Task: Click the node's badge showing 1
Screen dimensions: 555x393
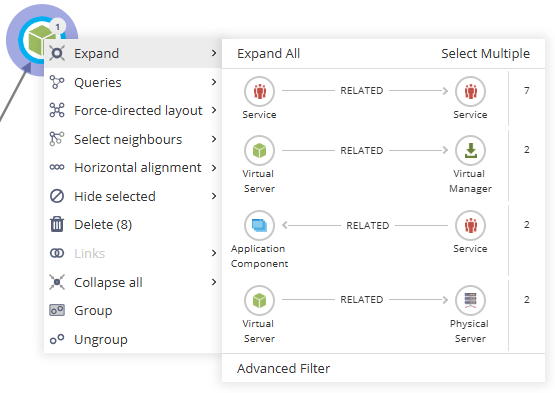Action: tap(58, 27)
